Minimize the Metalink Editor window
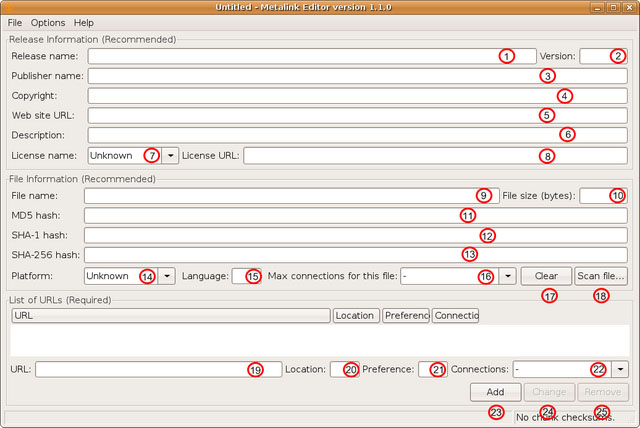This screenshot has width=640, height=428. click(598, 7)
